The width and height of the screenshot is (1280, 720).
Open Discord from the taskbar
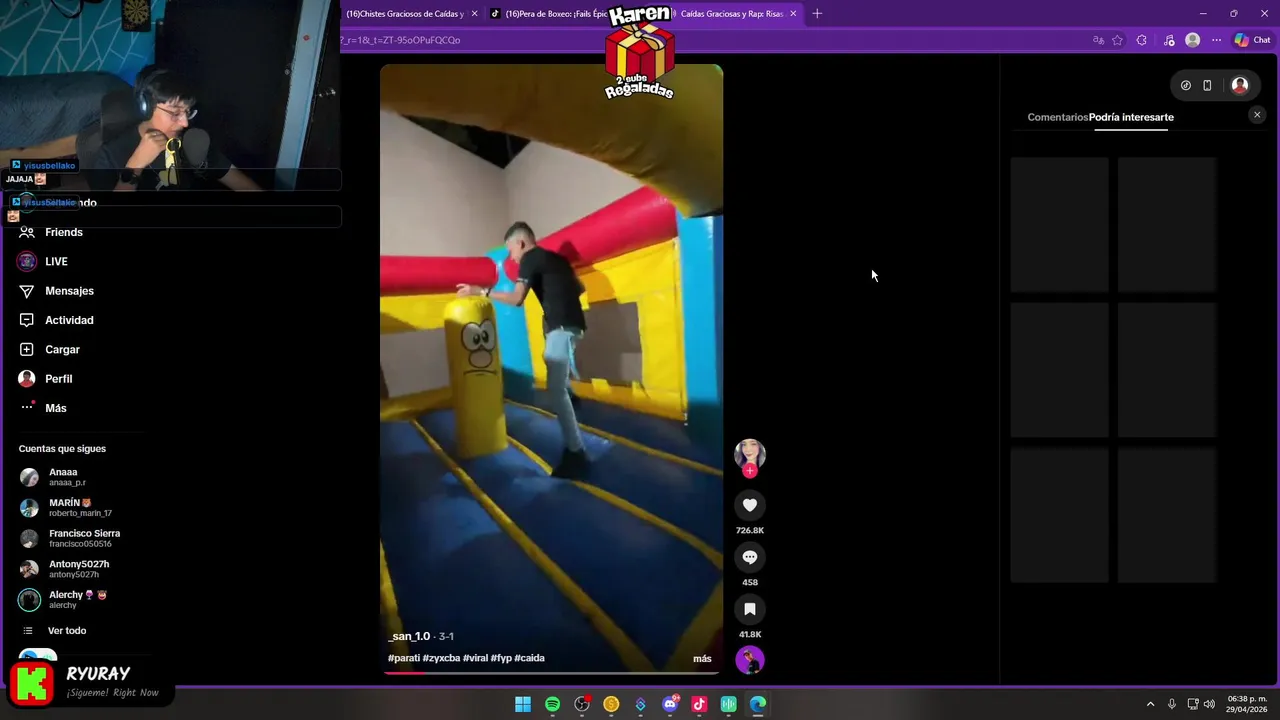click(x=670, y=704)
